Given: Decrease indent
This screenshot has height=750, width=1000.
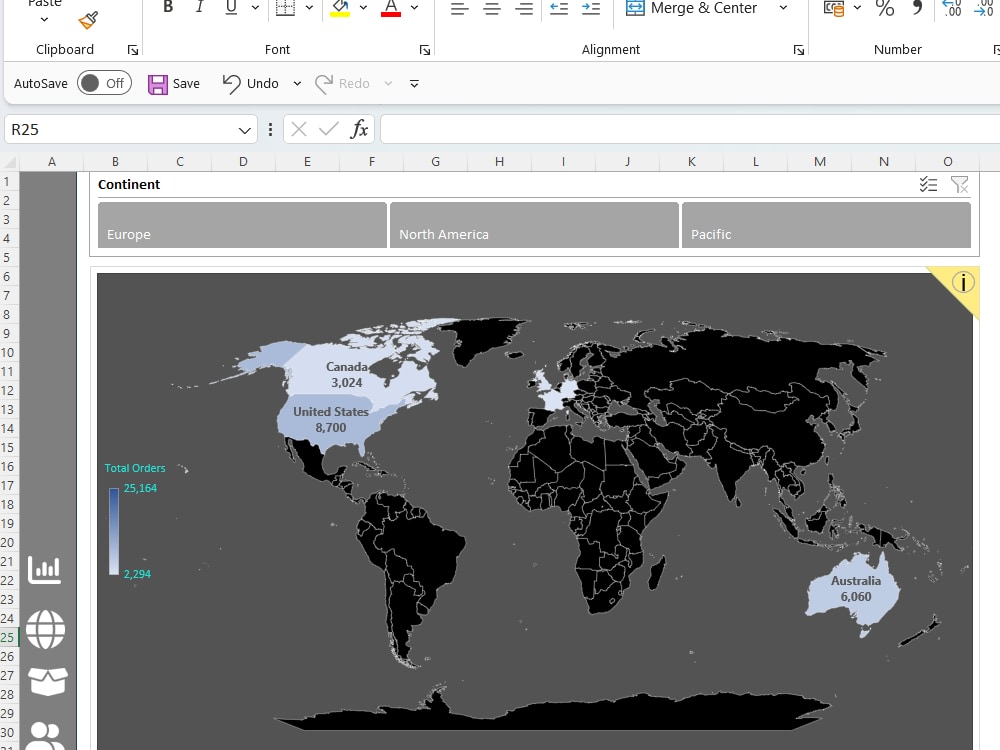Looking at the screenshot, I should click(559, 8).
